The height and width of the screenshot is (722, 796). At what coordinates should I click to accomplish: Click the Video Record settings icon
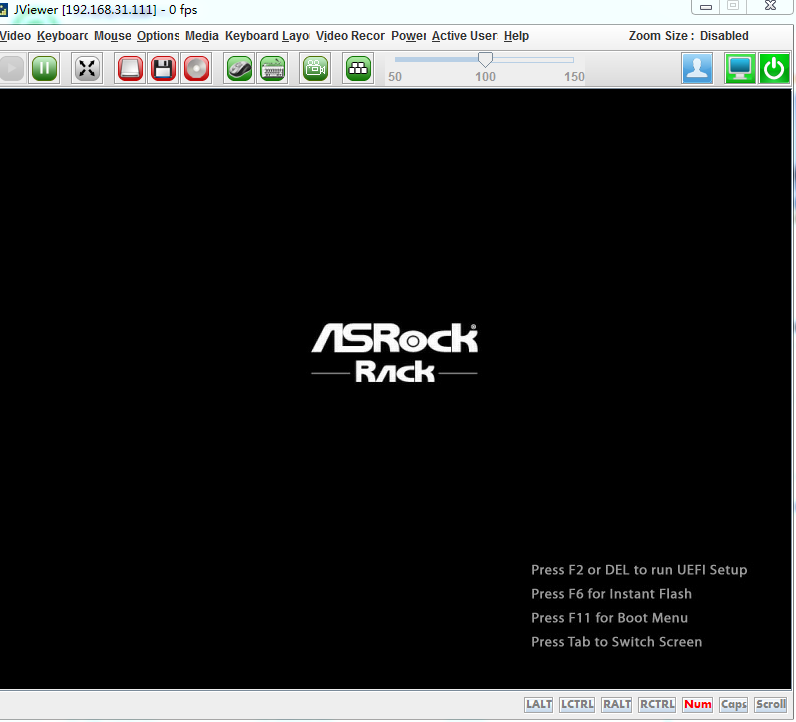click(316, 68)
